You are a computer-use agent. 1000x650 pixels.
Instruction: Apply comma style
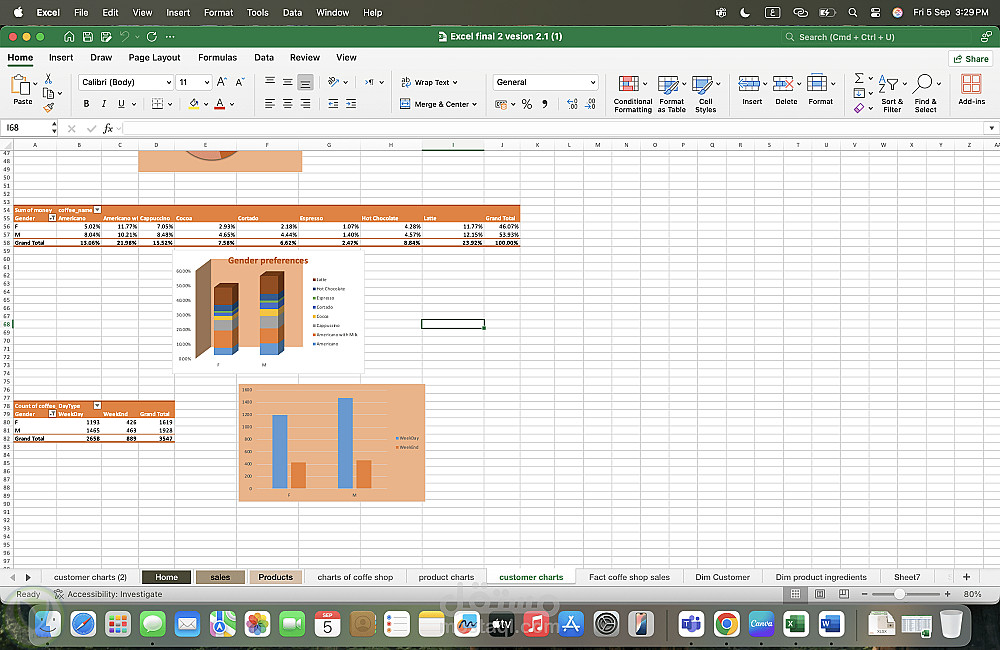pos(545,104)
